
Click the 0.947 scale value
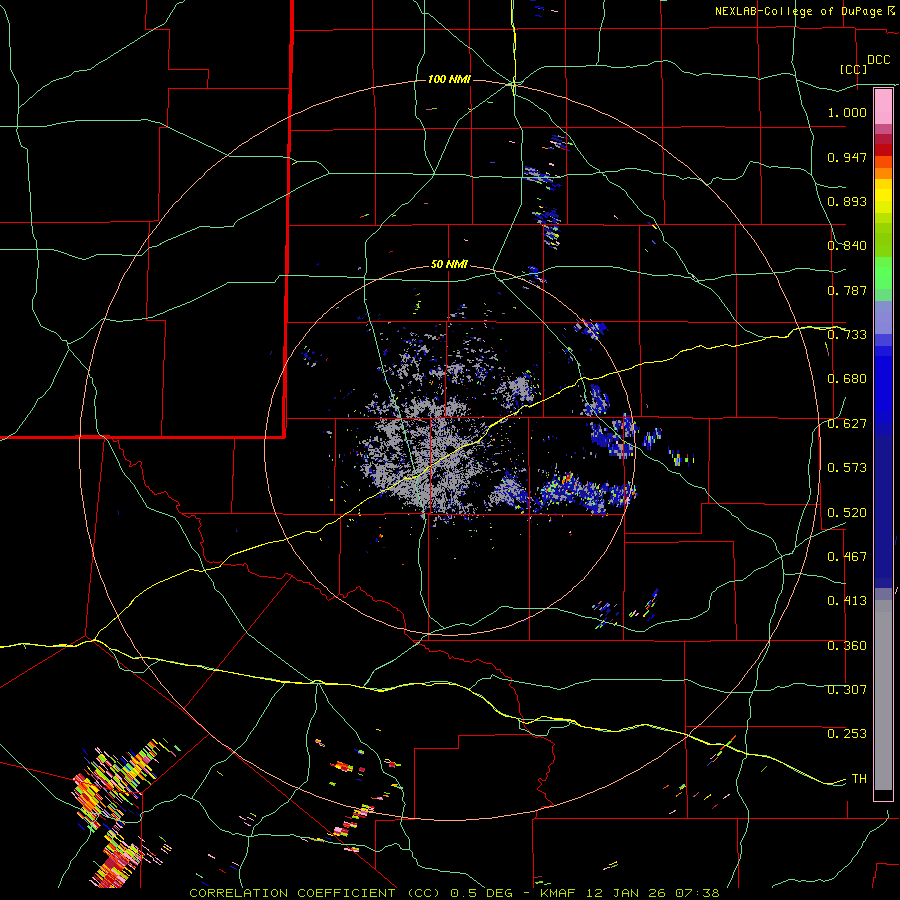click(x=847, y=157)
